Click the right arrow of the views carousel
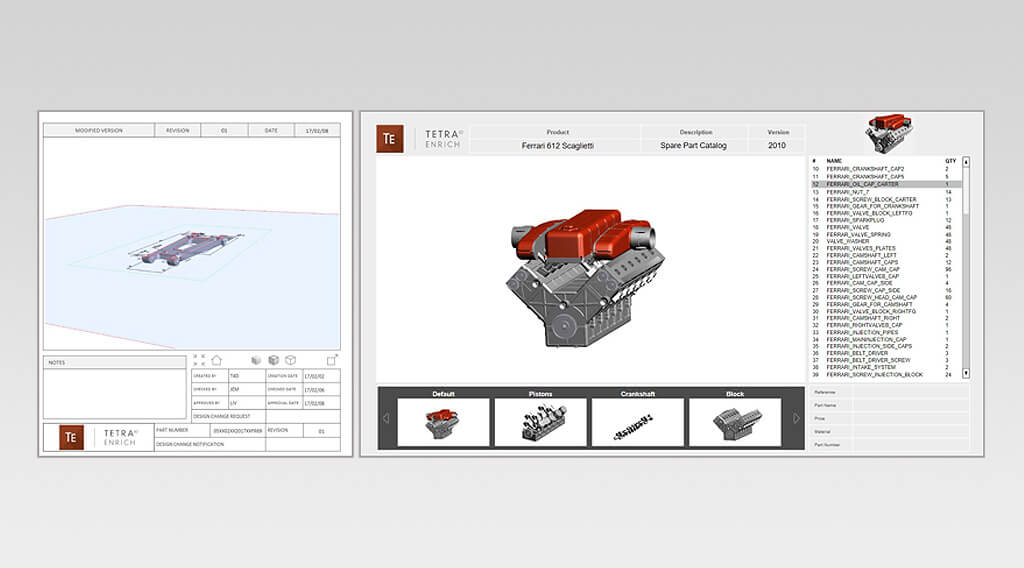1024x568 pixels. (x=796, y=418)
